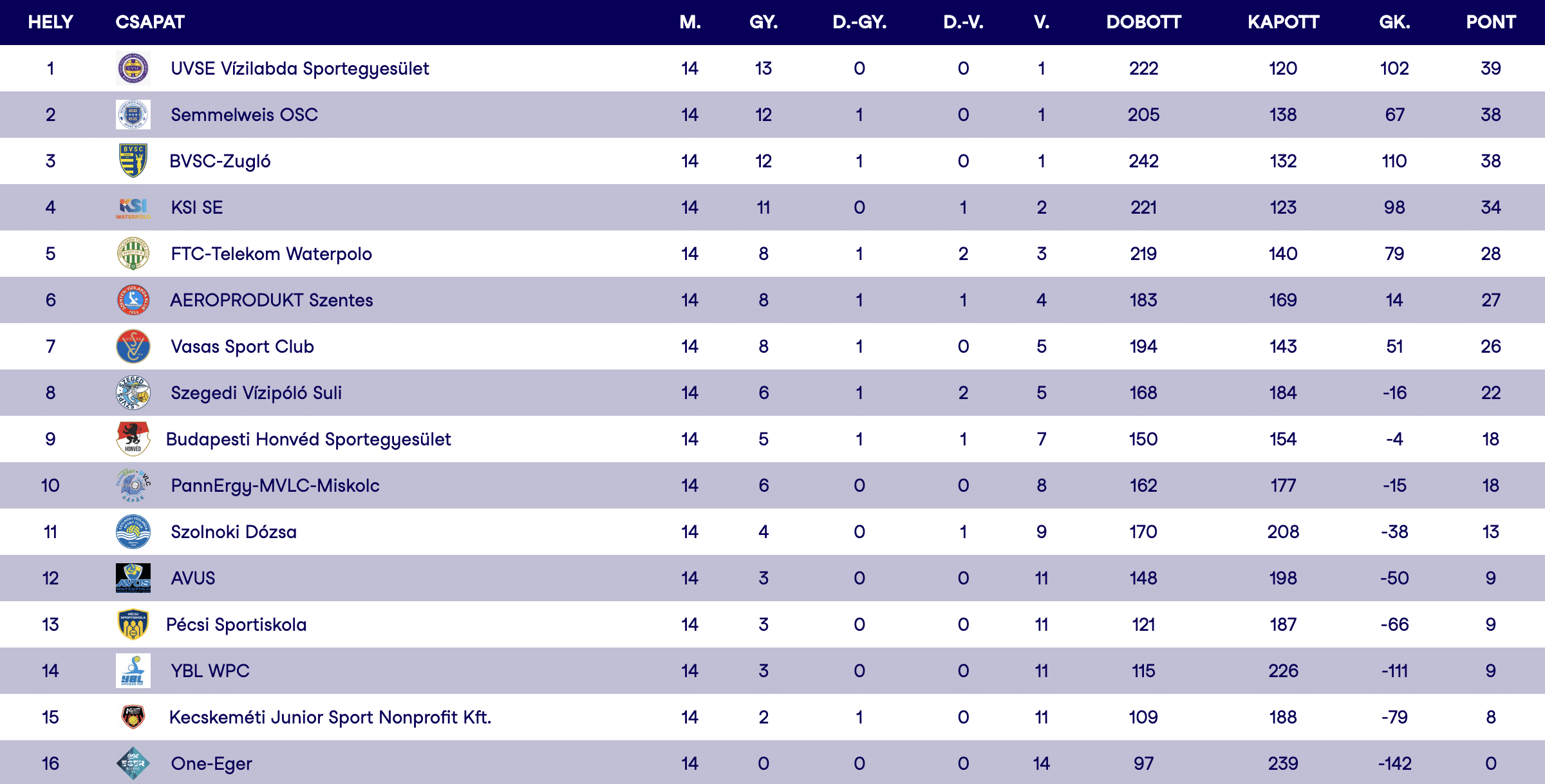This screenshot has width=1545, height=784.
Task: Click the AEROPRODUKT Szentes red logo
Action: [133, 300]
